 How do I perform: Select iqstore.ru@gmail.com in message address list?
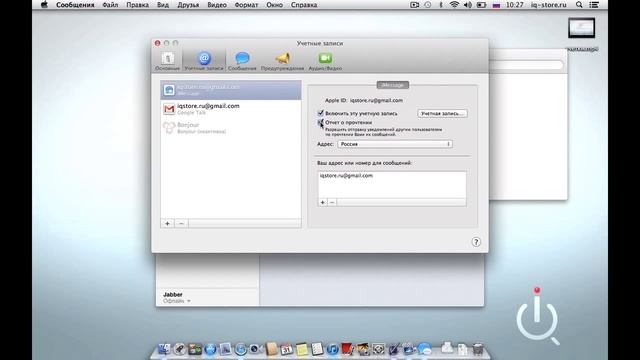346,176
